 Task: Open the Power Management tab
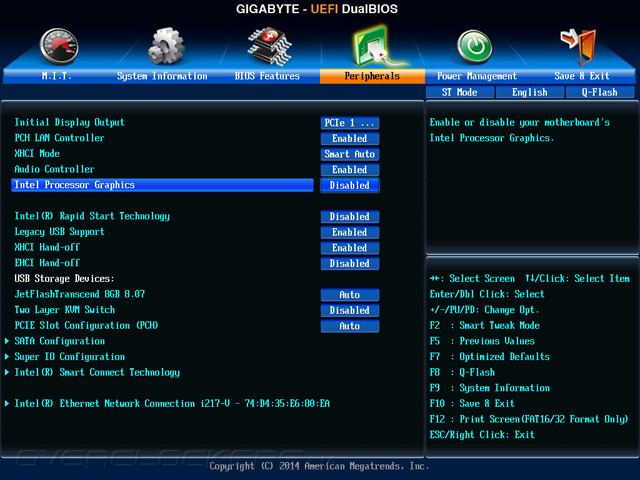click(477, 76)
